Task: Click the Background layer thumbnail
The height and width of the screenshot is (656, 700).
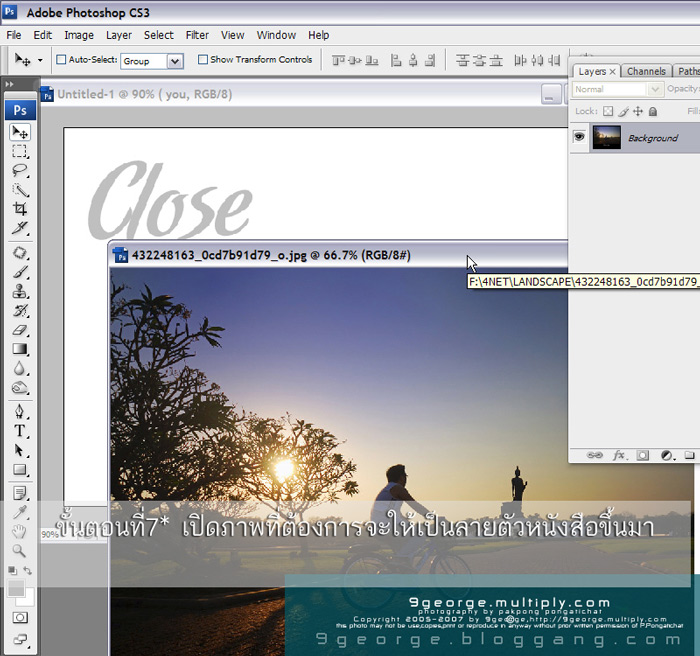Action: (x=606, y=137)
